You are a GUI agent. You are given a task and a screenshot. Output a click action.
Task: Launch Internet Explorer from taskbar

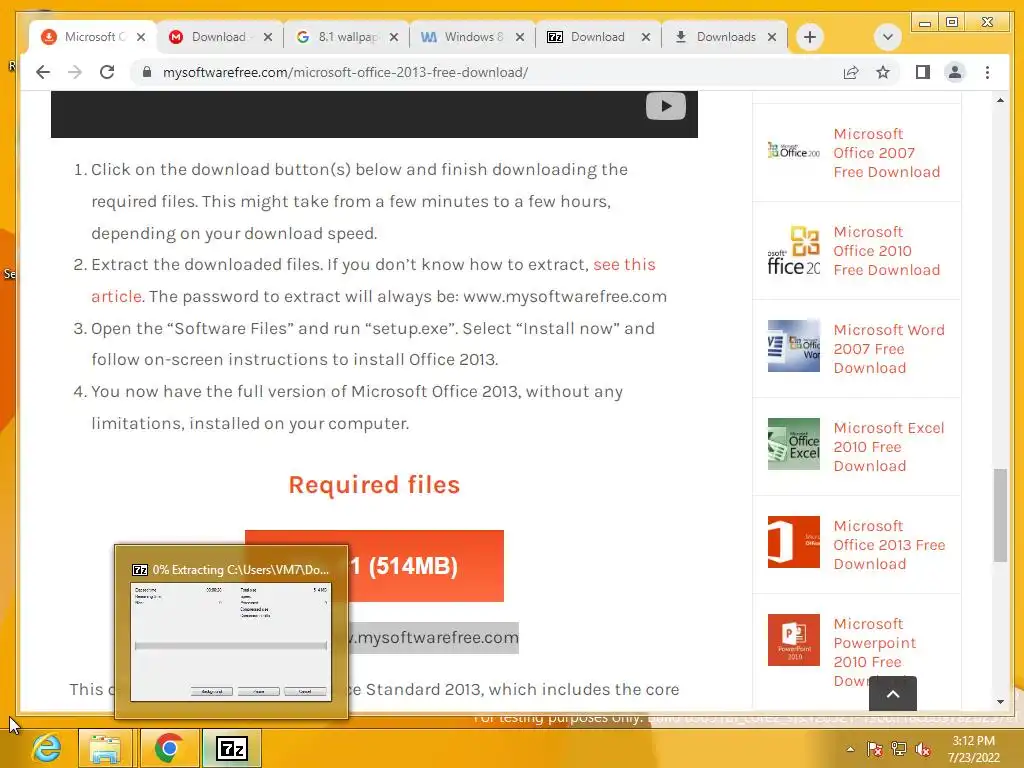tap(46, 748)
